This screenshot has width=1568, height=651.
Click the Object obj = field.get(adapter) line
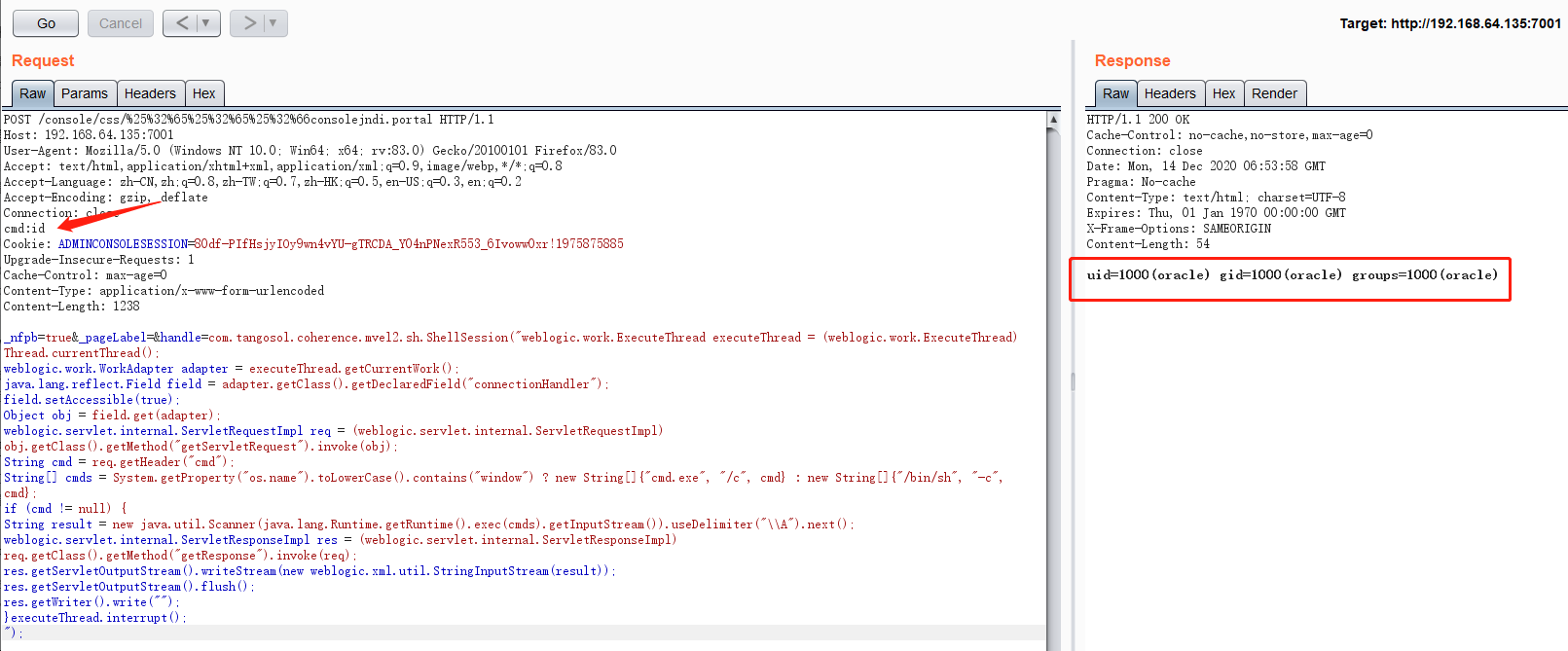tap(112, 416)
